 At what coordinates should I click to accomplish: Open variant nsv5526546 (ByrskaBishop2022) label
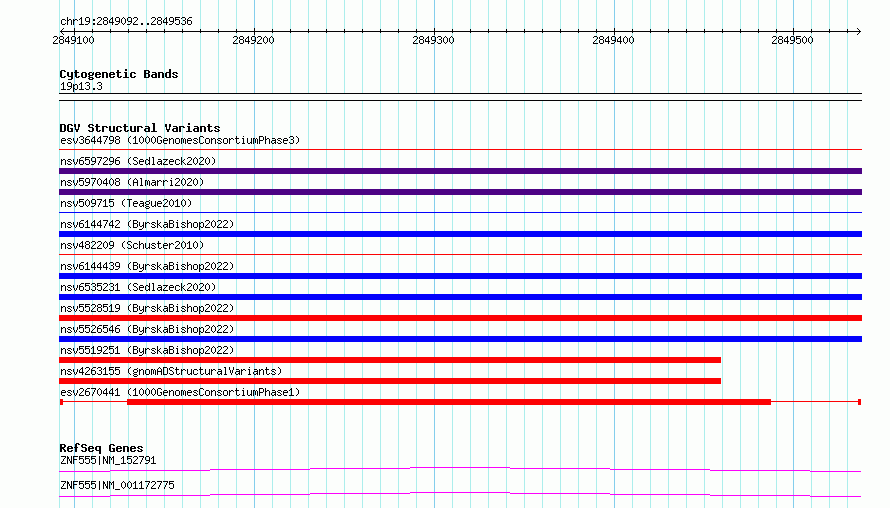click(x=147, y=329)
